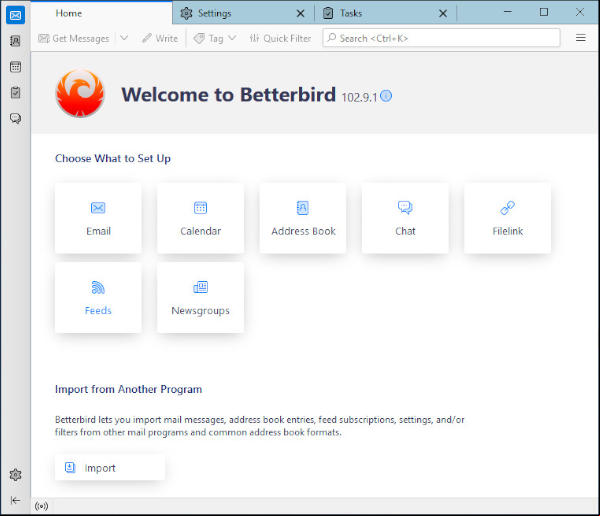Click the Write button
The width and height of the screenshot is (600, 516).
tap(160, 38)
